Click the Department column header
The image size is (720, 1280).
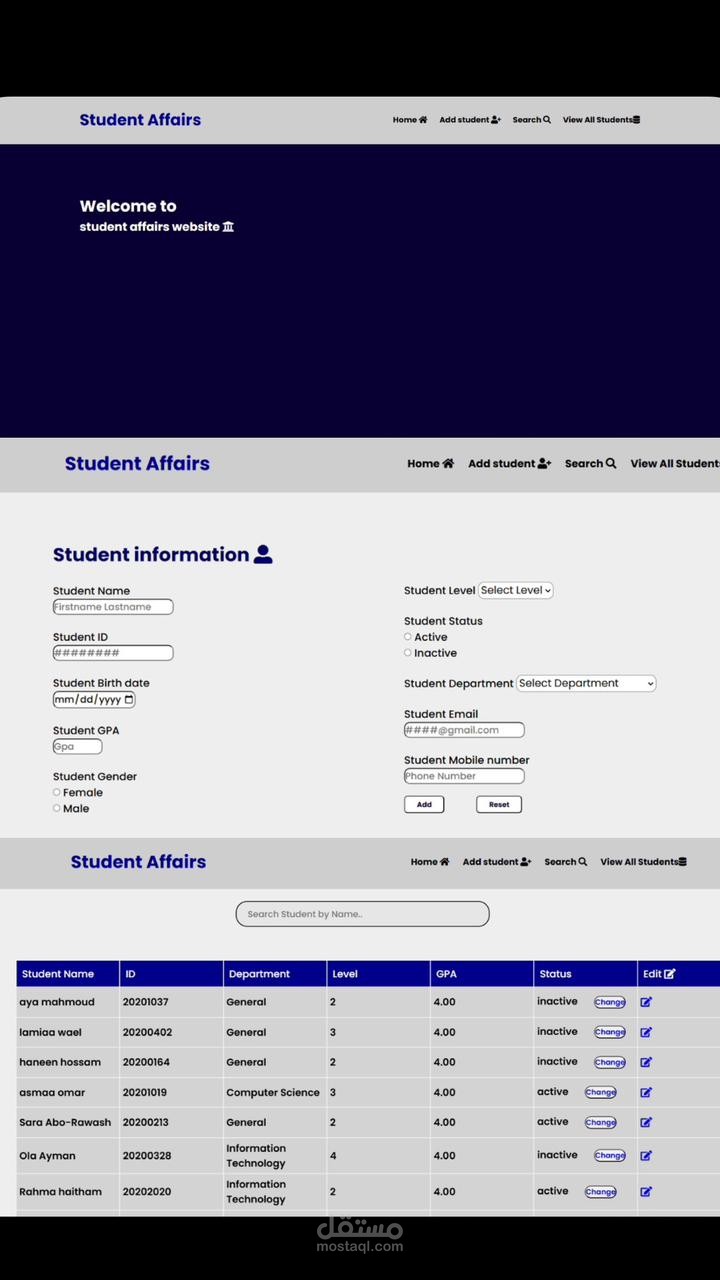coord(275,974)
